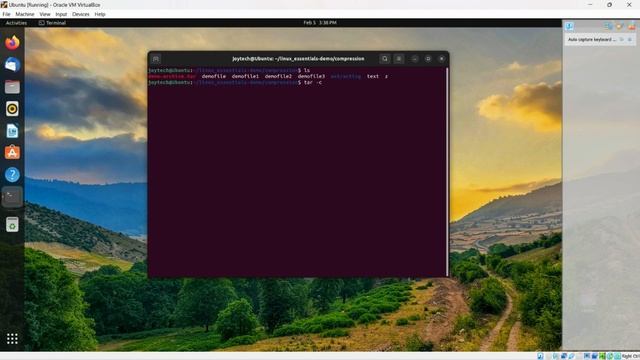
Task: Open Thunderbird mail from the dock
Action: 12,64
